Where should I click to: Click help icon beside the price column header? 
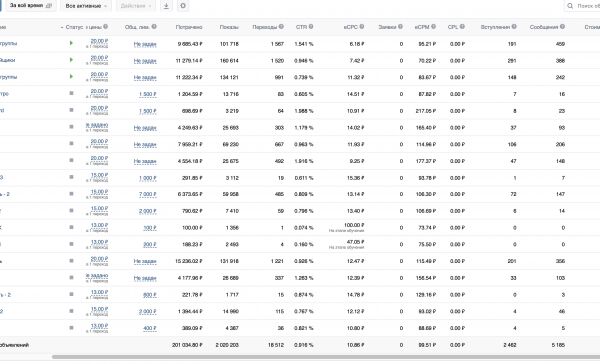[x=106, y=26]
